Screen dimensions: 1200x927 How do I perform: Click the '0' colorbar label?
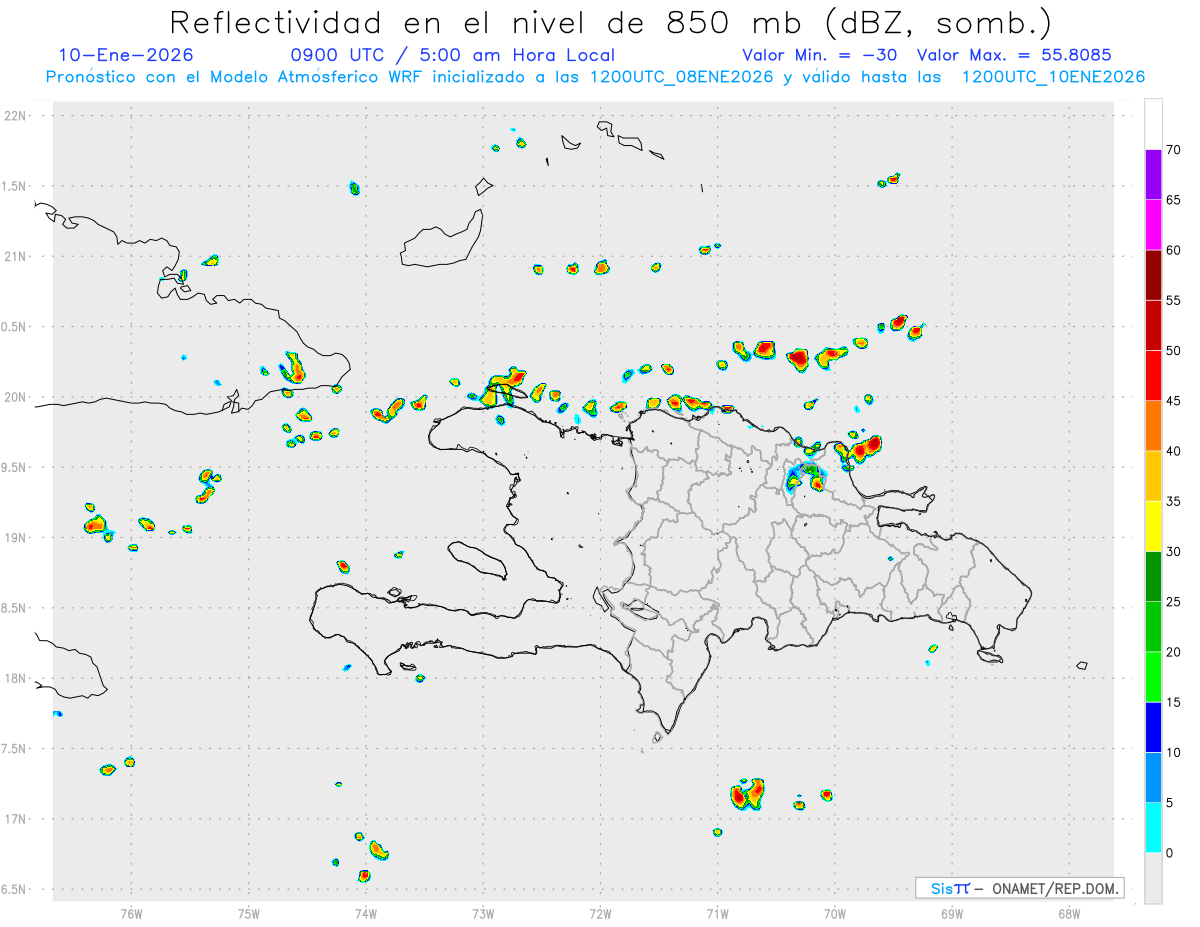(1170, 853)
